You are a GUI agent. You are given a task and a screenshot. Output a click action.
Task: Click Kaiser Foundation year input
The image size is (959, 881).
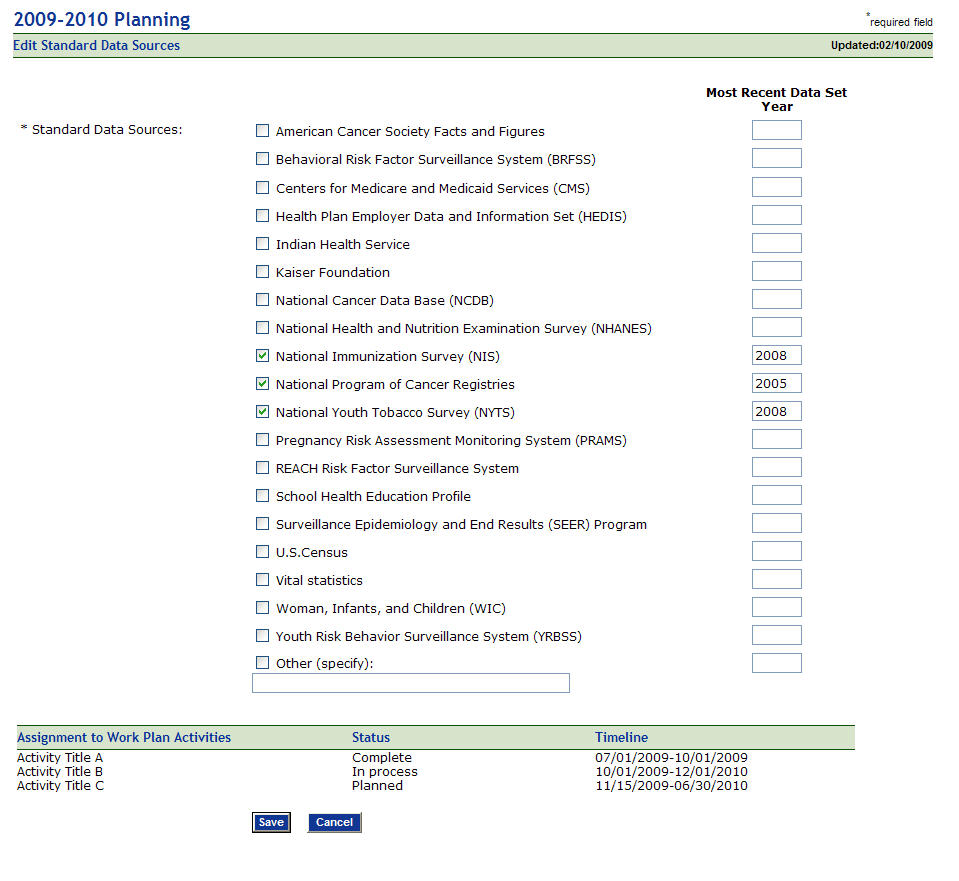[x=776, y=271]
